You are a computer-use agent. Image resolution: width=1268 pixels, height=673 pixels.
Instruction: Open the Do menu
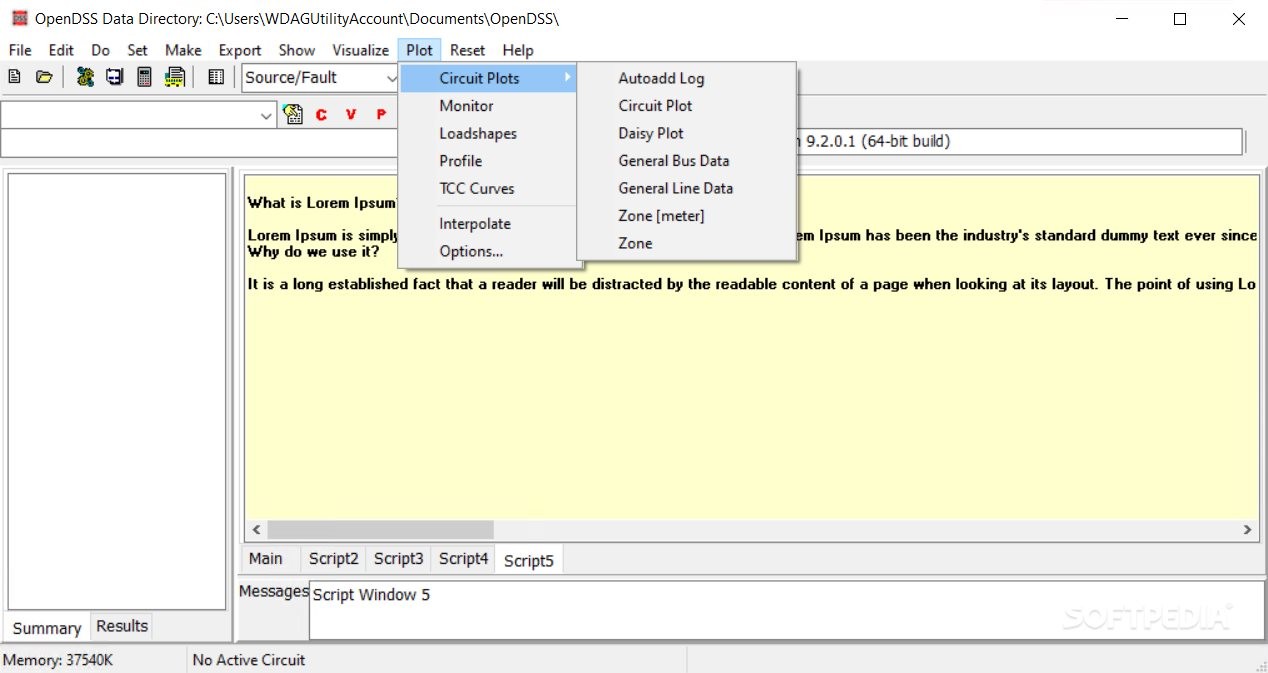[x=100, y=50]
